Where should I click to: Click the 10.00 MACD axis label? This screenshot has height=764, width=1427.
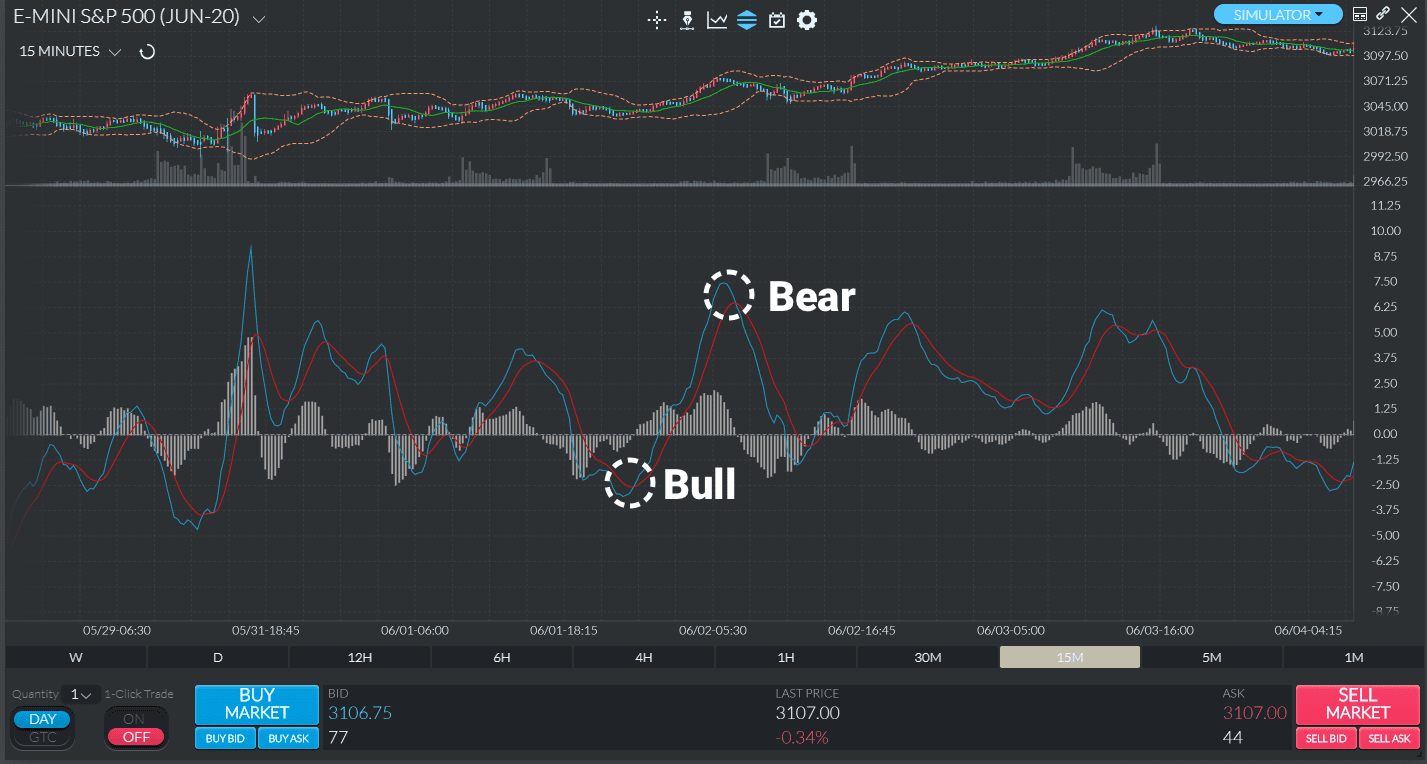(1384, 231)
